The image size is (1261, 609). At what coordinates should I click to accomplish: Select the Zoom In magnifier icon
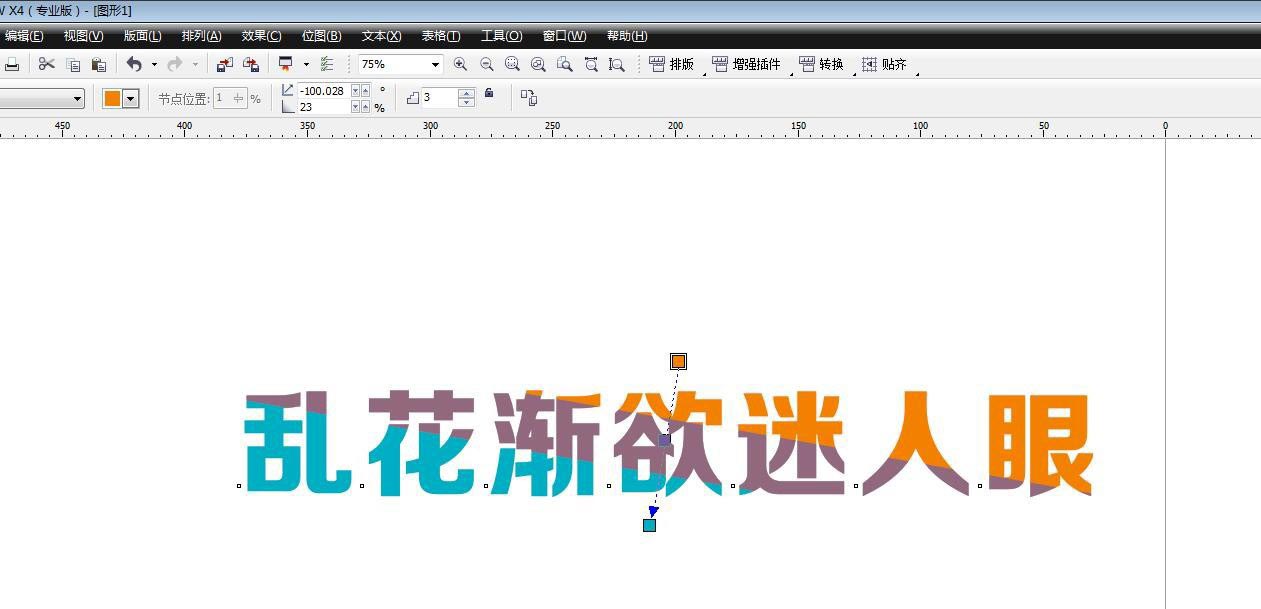tap(461, 63)
